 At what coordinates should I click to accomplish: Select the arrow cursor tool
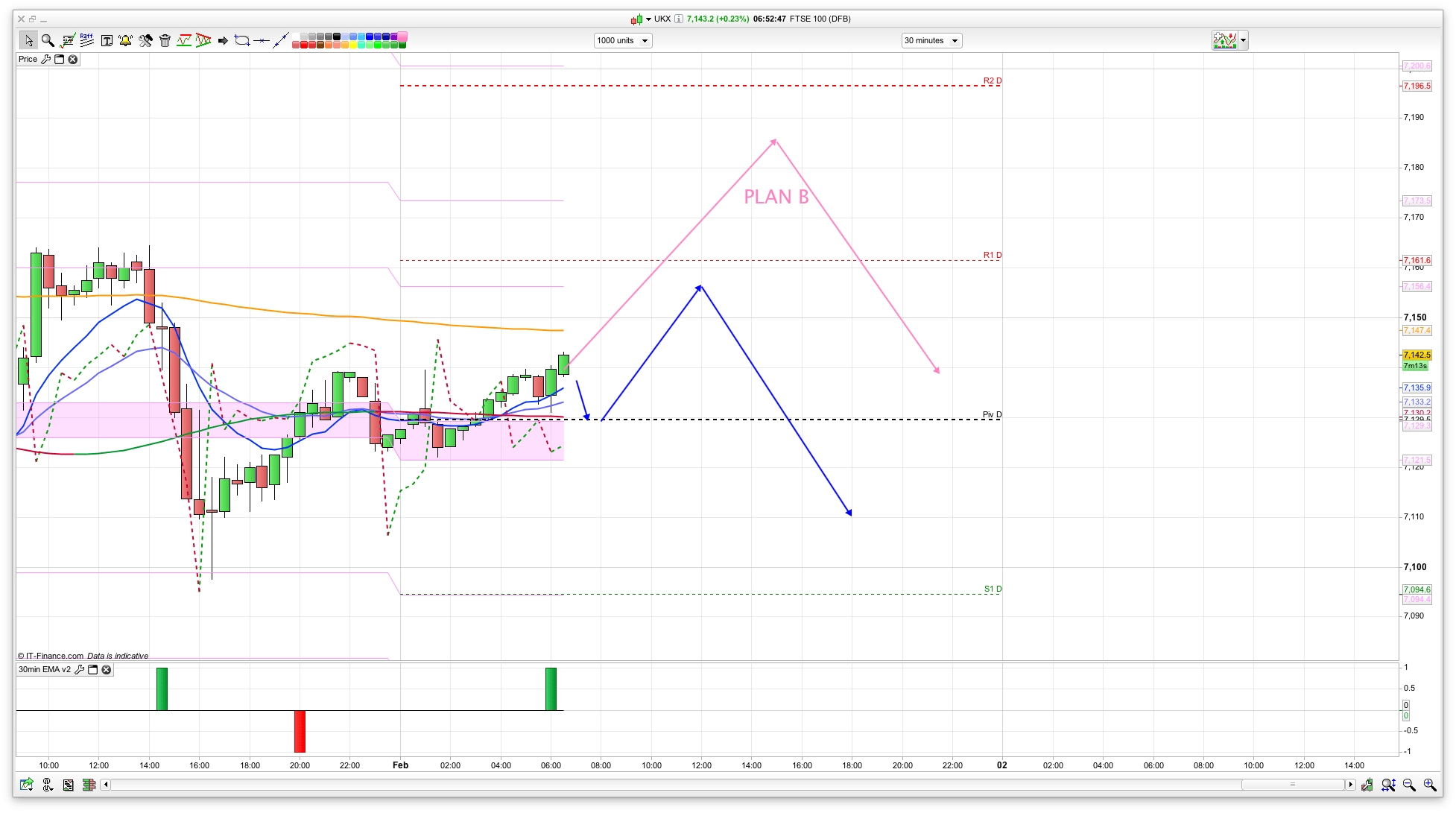coord(28,40)
